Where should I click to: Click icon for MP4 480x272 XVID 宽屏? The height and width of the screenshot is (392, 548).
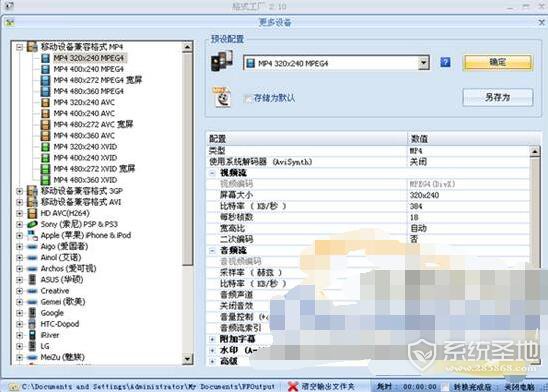[x=45, y=169]
